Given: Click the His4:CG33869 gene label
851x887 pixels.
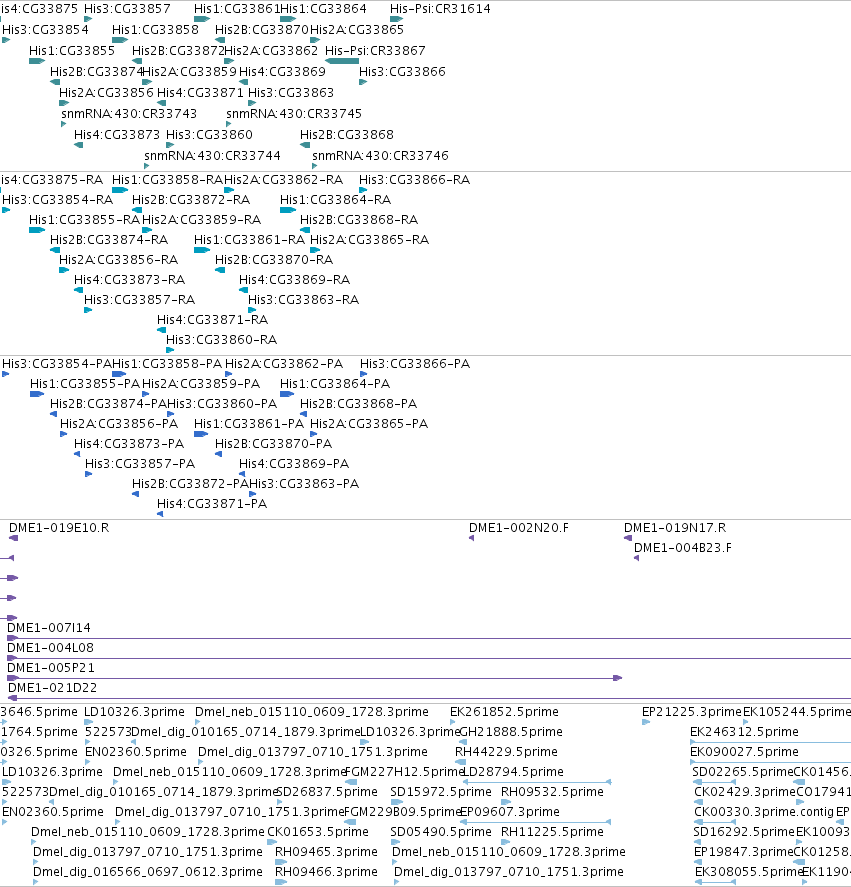Looking at the screenshot, I should (x=282, y=71).
